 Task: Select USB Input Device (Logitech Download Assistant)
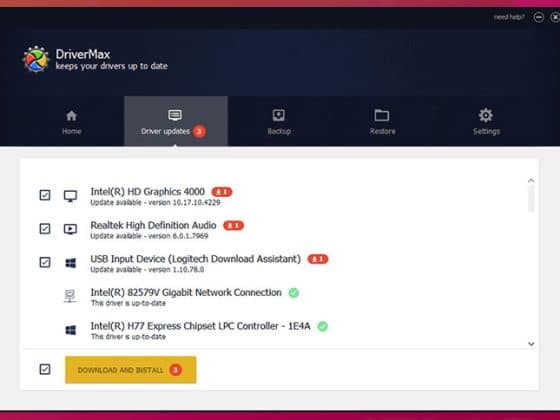tap(195, 259)
